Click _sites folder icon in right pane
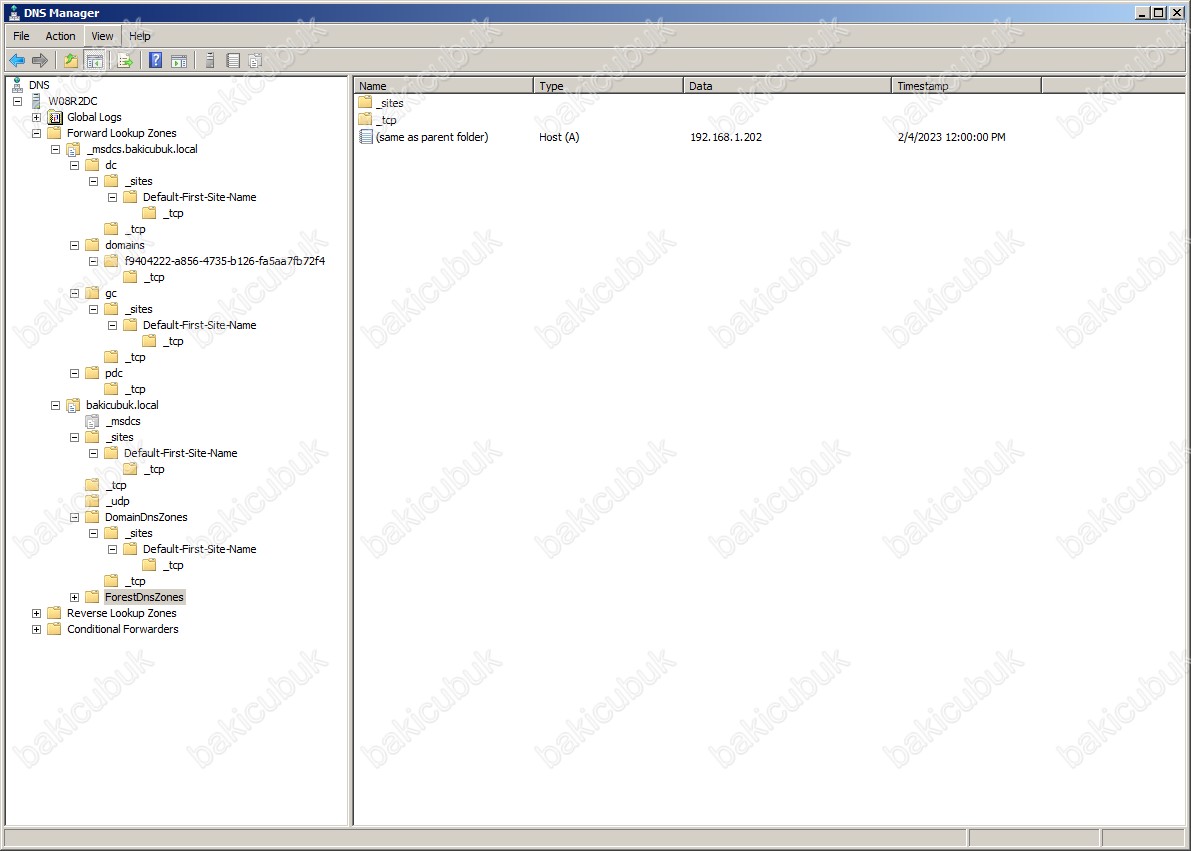Screen dimensions: 1191x851 click(x=365, y=103)
